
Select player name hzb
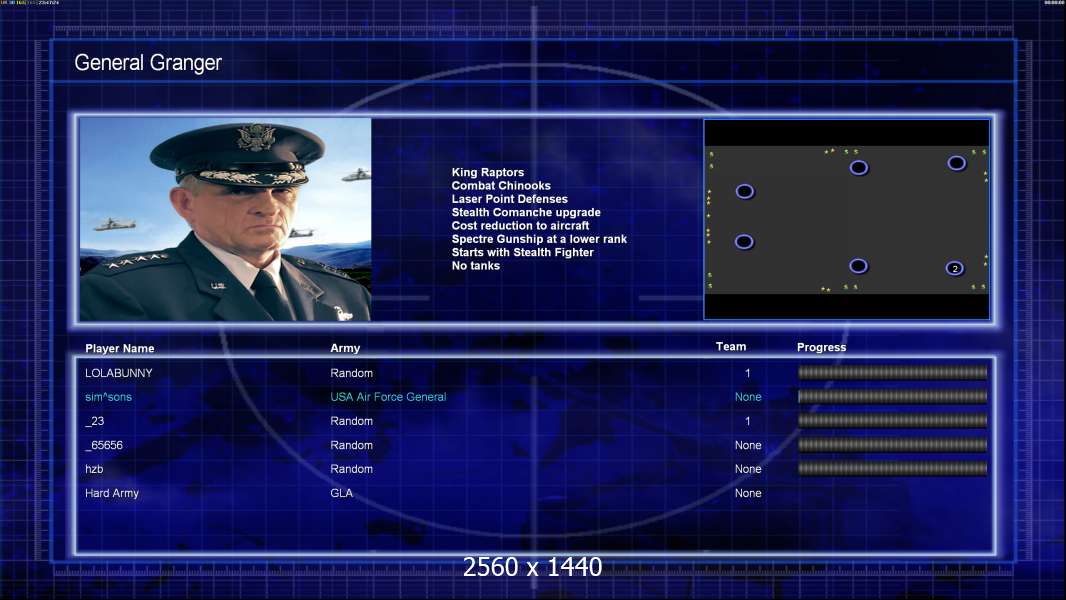click(94, 469)
